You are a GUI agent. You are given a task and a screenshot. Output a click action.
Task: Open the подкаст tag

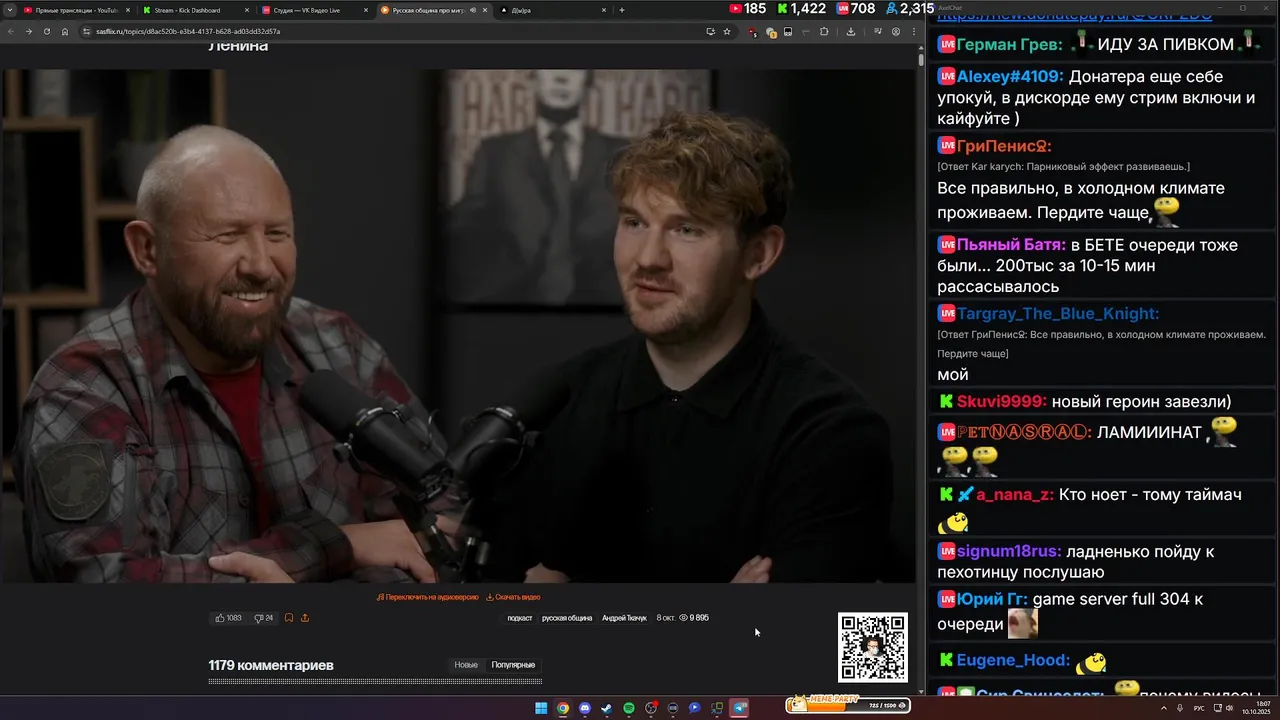point(520,618)
